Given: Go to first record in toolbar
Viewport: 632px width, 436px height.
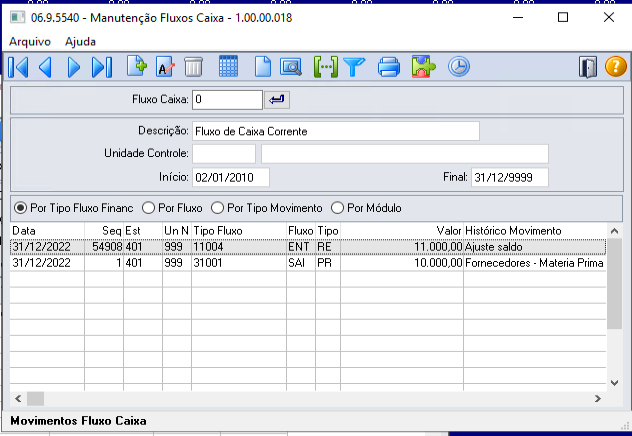Looking at the screenshot, I should pyautogui.click(x=18, y=67).
